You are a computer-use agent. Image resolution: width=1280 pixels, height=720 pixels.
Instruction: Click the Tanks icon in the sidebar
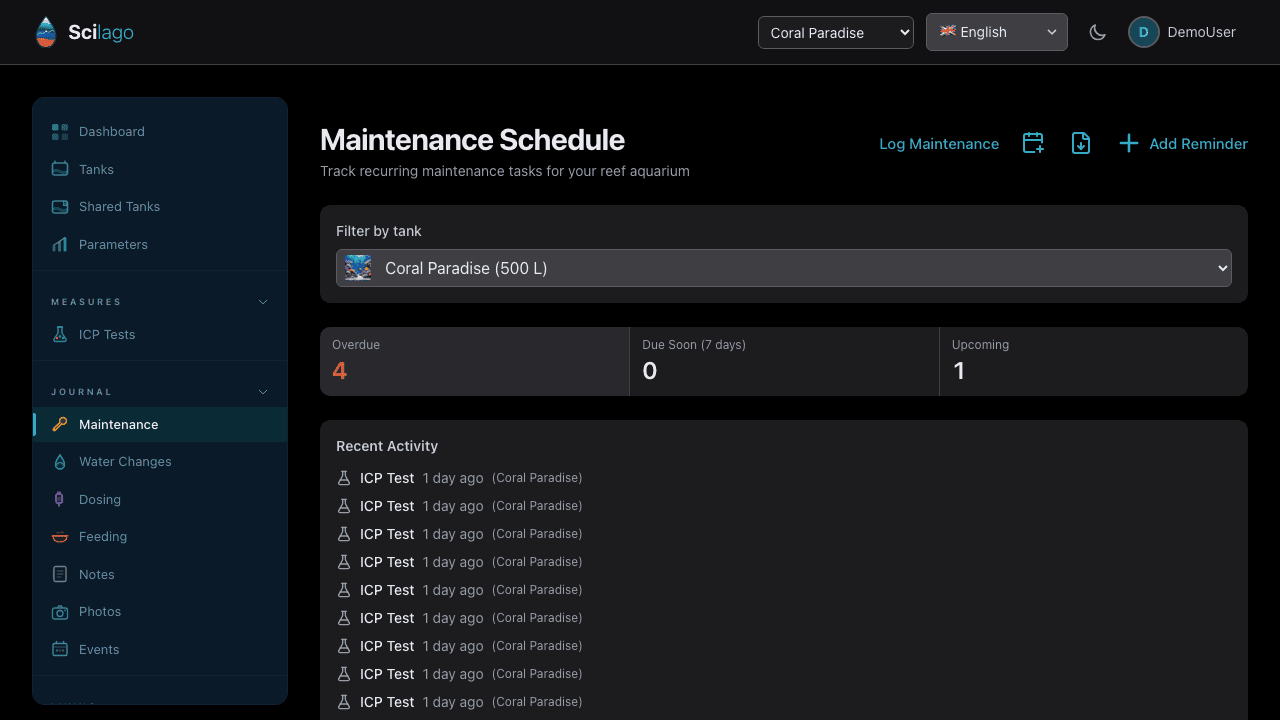[60, 169]
